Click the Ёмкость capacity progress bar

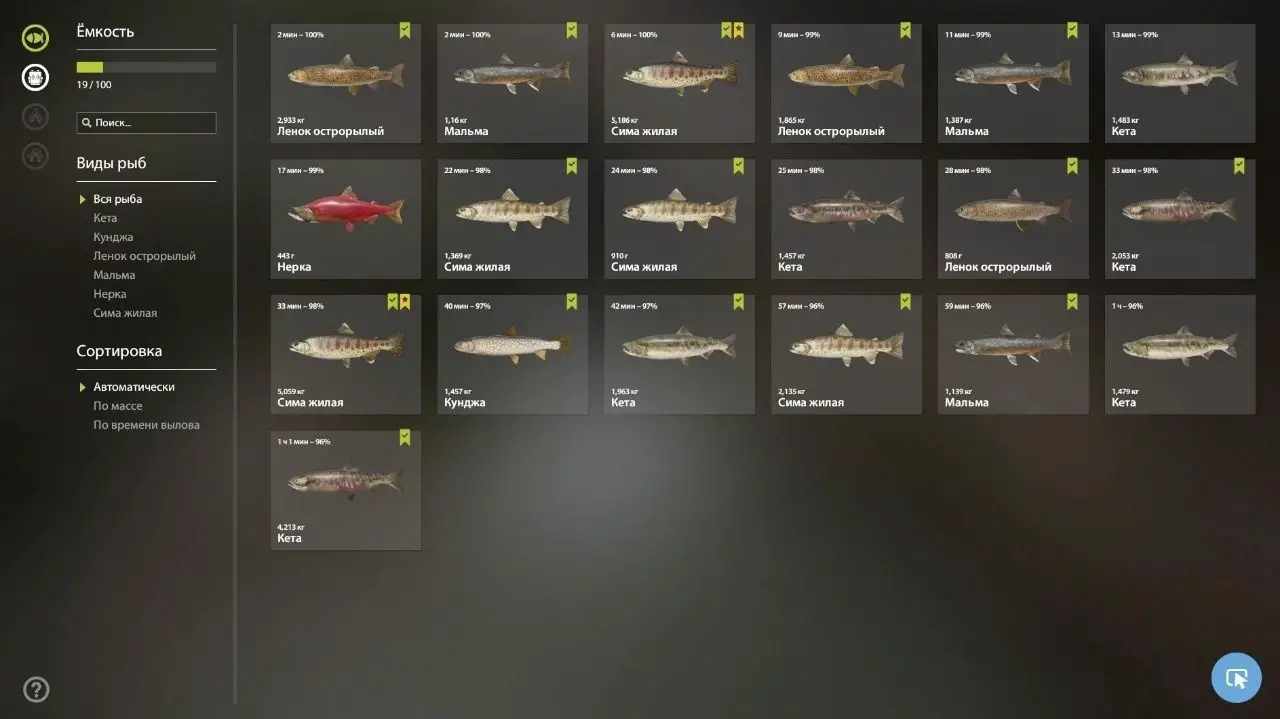146,67
